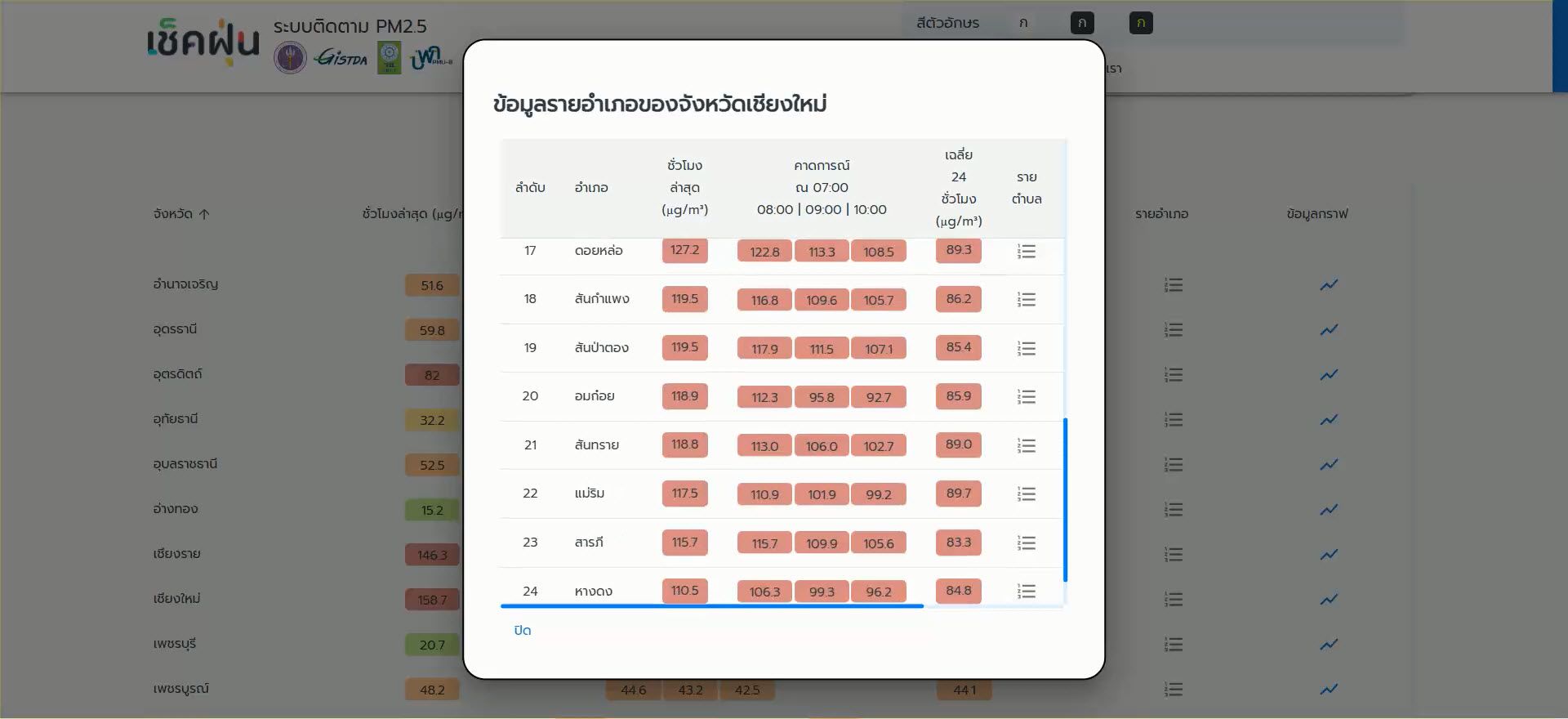Select white-on-black font color option

pos(1082,23)
